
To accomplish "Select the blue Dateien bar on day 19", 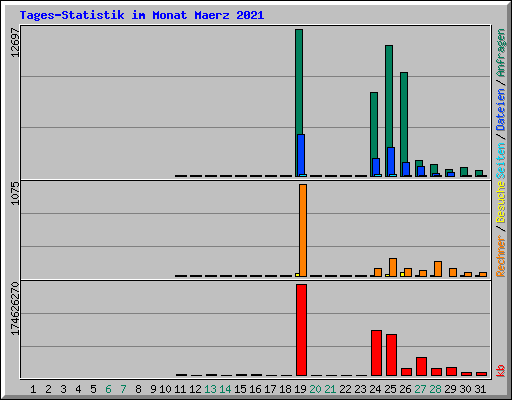I will (x=301, y=155).
